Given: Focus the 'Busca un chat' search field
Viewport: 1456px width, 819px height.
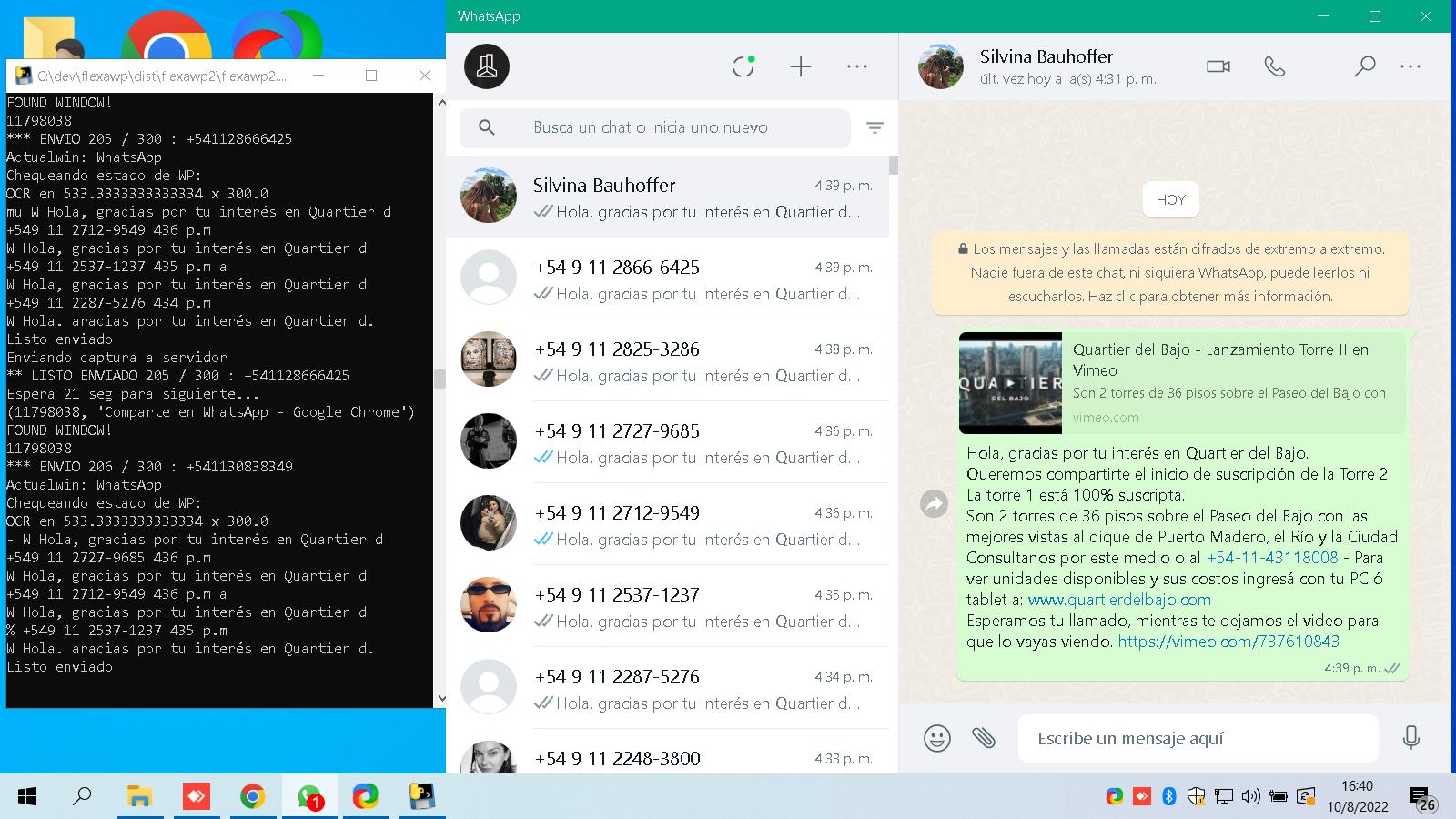Looking at the screenshot, I should pyautogui.click(x=655, y=127).
